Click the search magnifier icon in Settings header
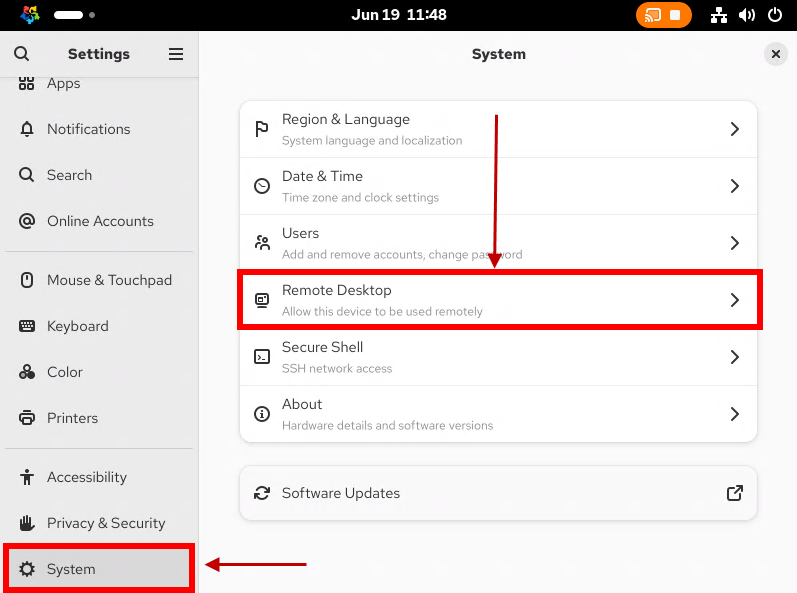 pos(21,53)
